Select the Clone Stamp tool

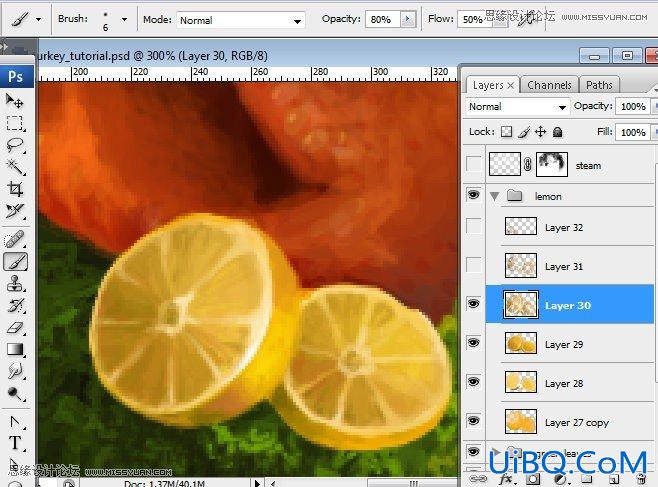click(15, 284)
